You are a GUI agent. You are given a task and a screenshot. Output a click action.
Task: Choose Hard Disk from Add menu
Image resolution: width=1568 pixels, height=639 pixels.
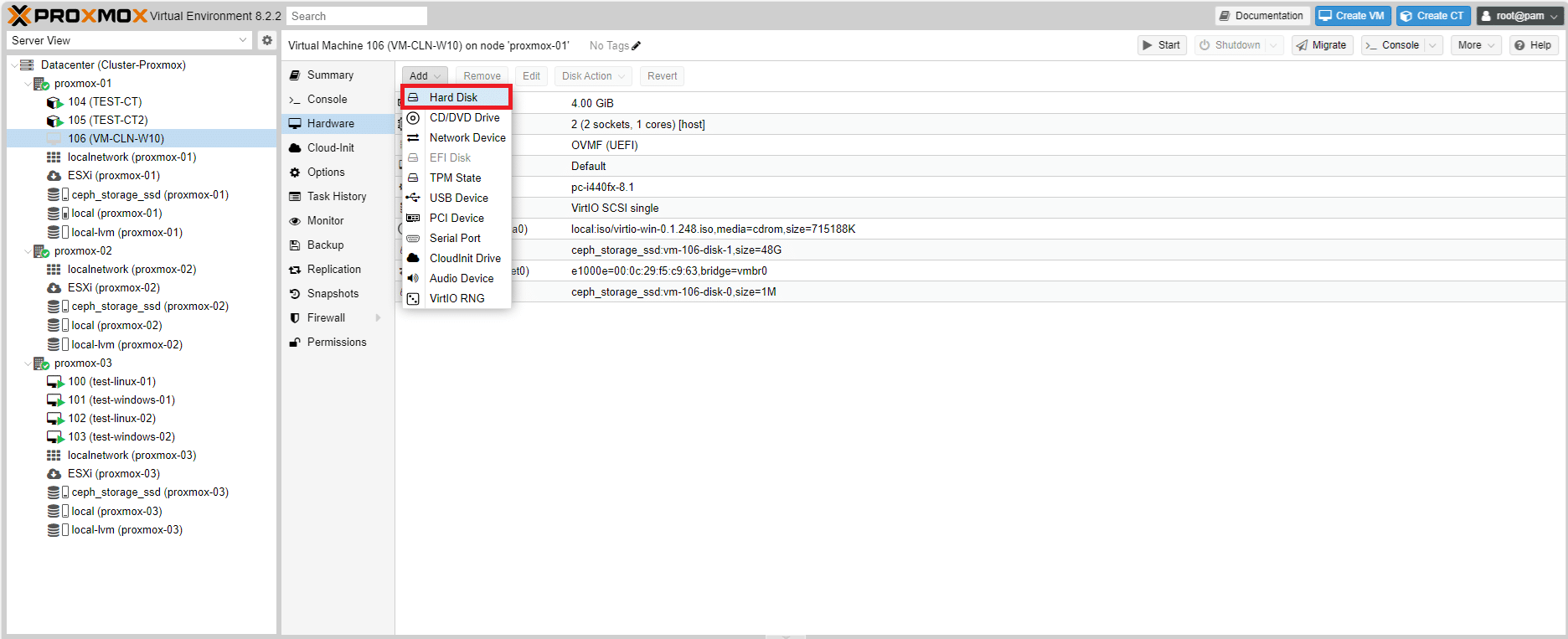click(456, 97)
